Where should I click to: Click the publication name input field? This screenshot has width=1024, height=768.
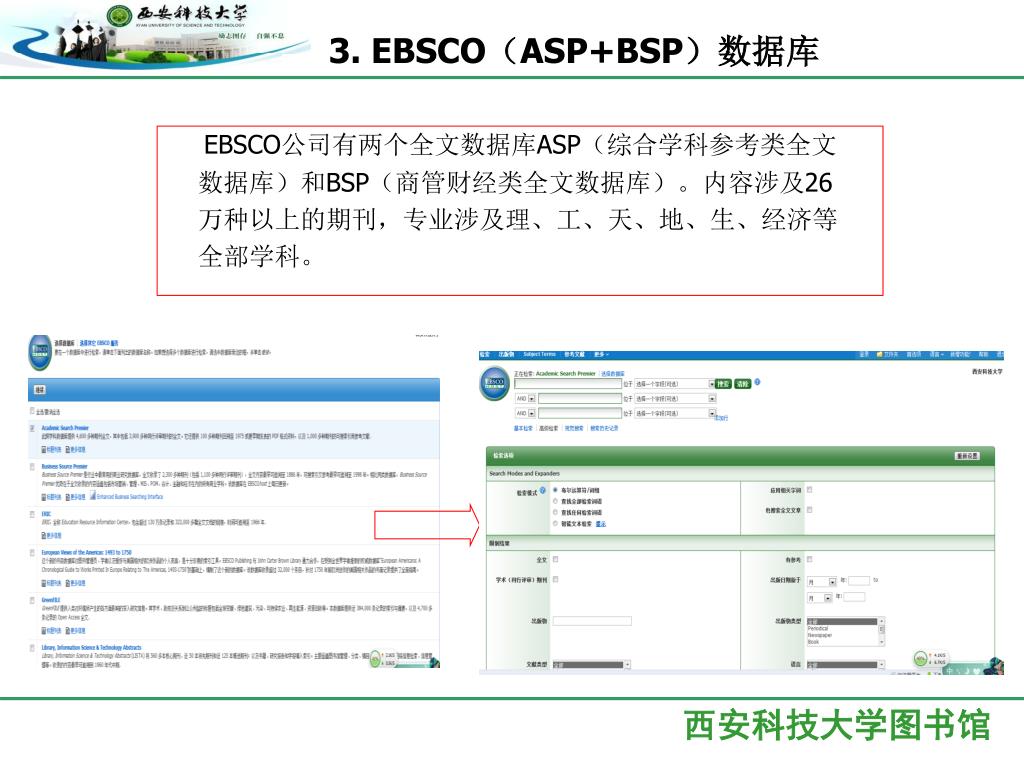[592, 621]
